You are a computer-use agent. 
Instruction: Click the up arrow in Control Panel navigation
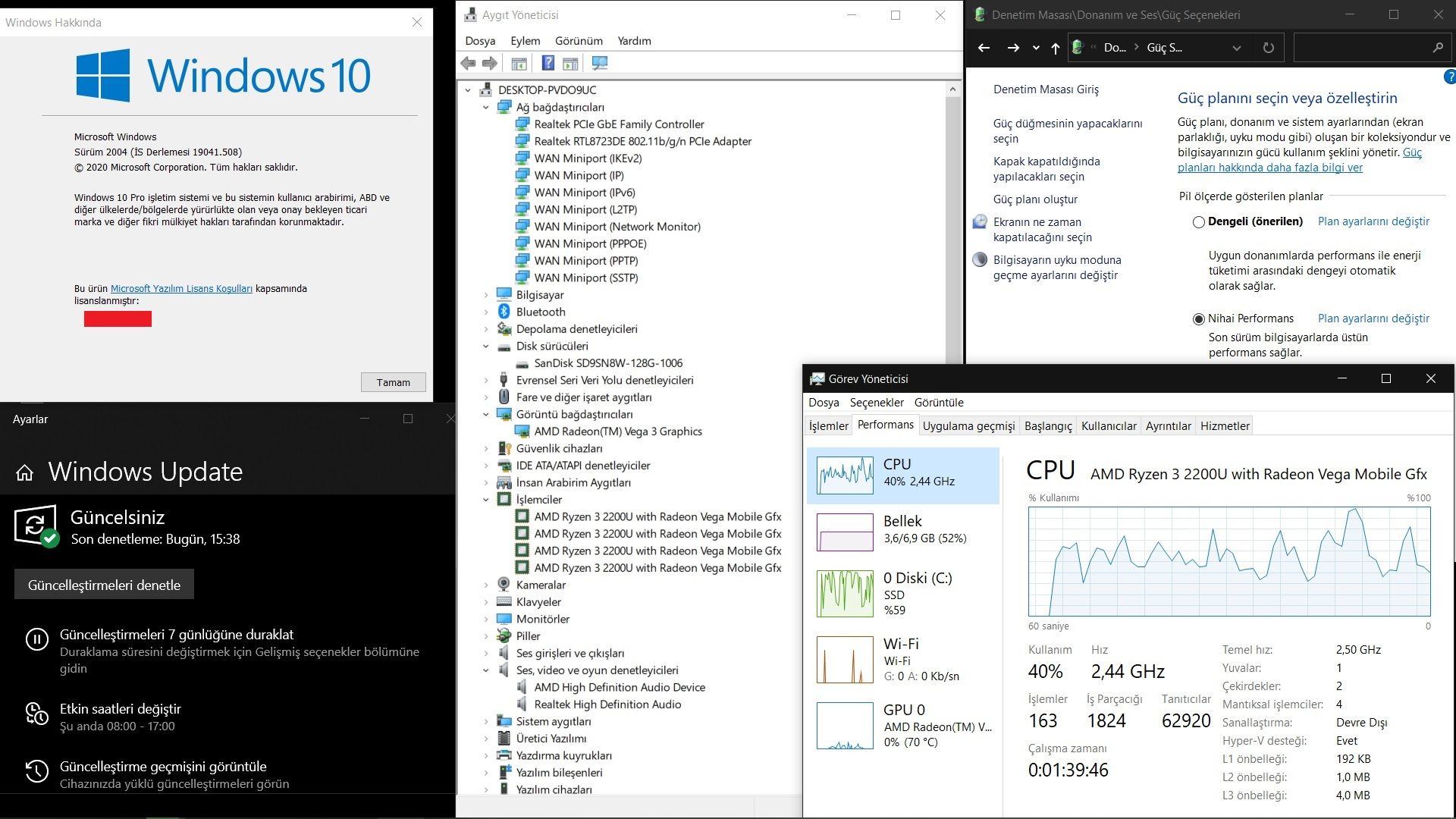pos(1055,48)
